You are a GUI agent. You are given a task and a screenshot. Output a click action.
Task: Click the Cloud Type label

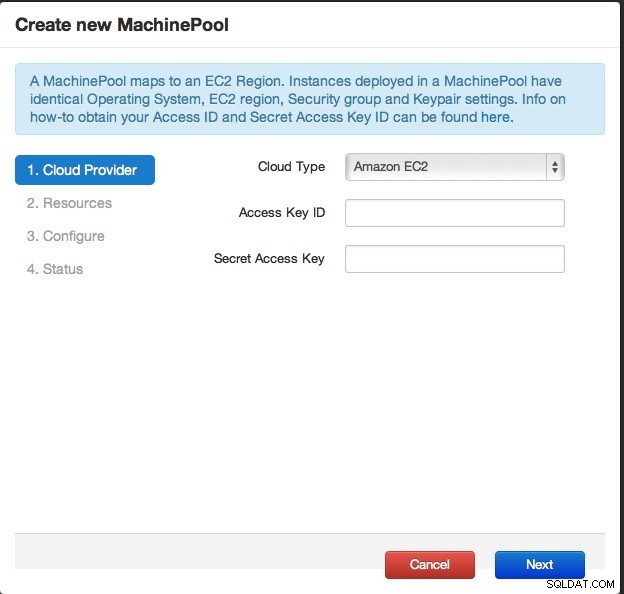(291, 167)
